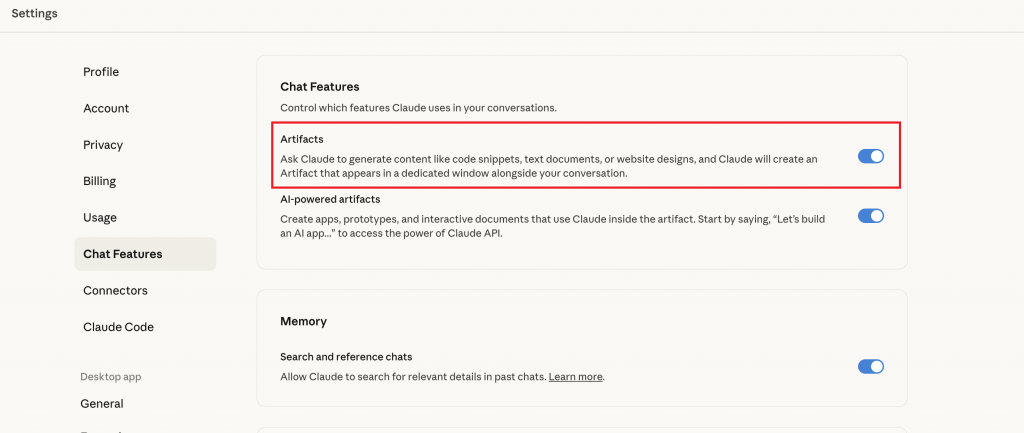Screen dimensions: 1024x433
Task: View the Usage section
Action: [100, 217]
